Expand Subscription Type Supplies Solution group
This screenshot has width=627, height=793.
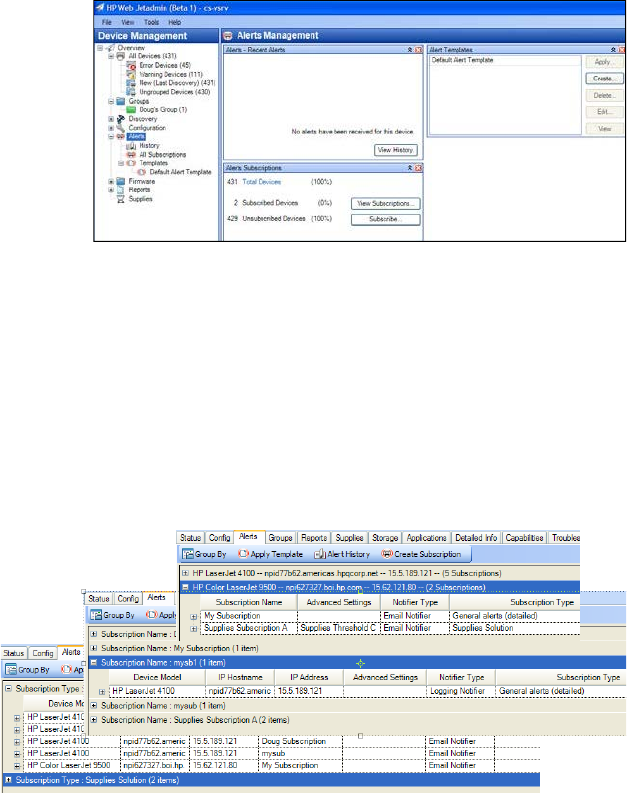(x=8, y=780)
